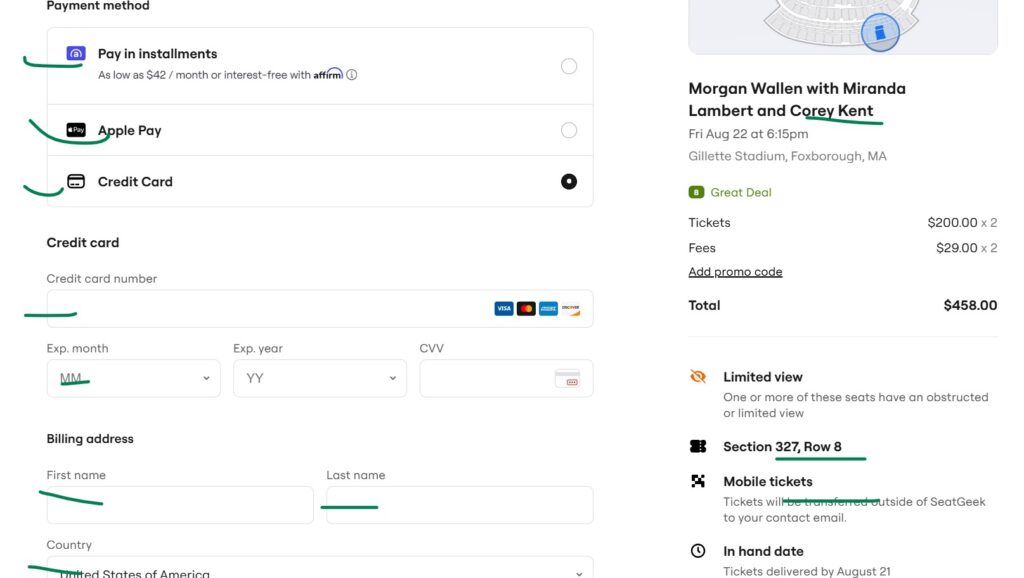Click the Total $458.00 amount
The height and width of the screenshot is (578, 1024).
970,305
